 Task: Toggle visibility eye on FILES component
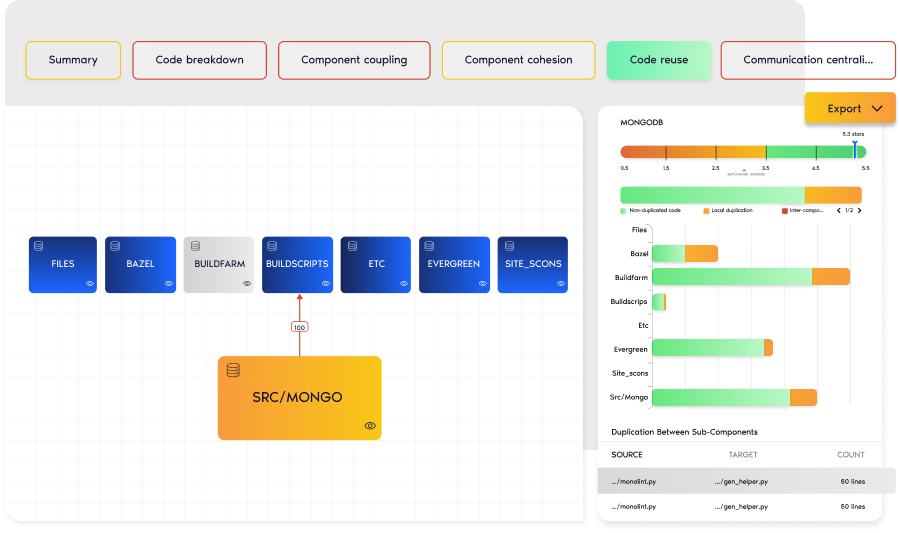point(90,283)
